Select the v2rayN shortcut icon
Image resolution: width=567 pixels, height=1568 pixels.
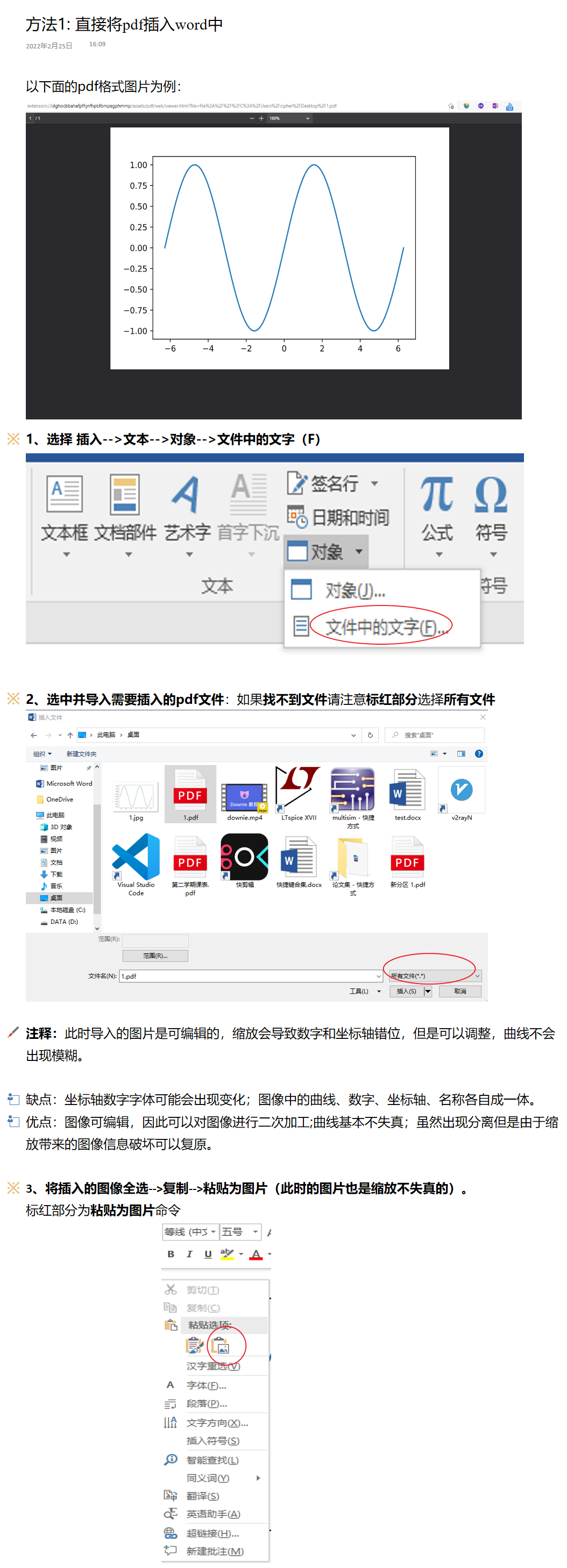pos(462,794)
